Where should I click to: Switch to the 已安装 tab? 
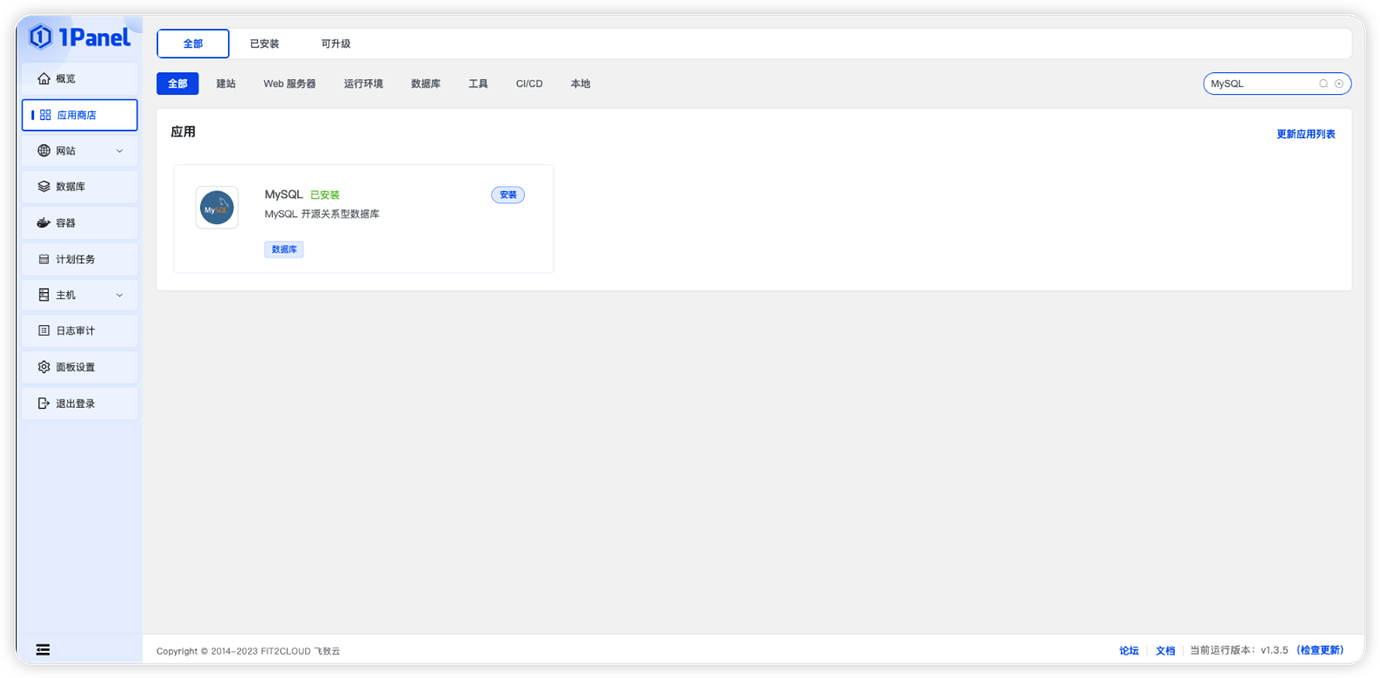tap(263, 43)
